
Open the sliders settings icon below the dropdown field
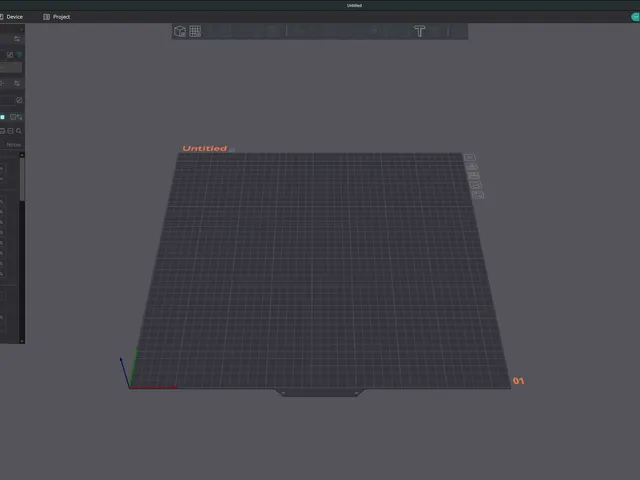coord(17,83)
